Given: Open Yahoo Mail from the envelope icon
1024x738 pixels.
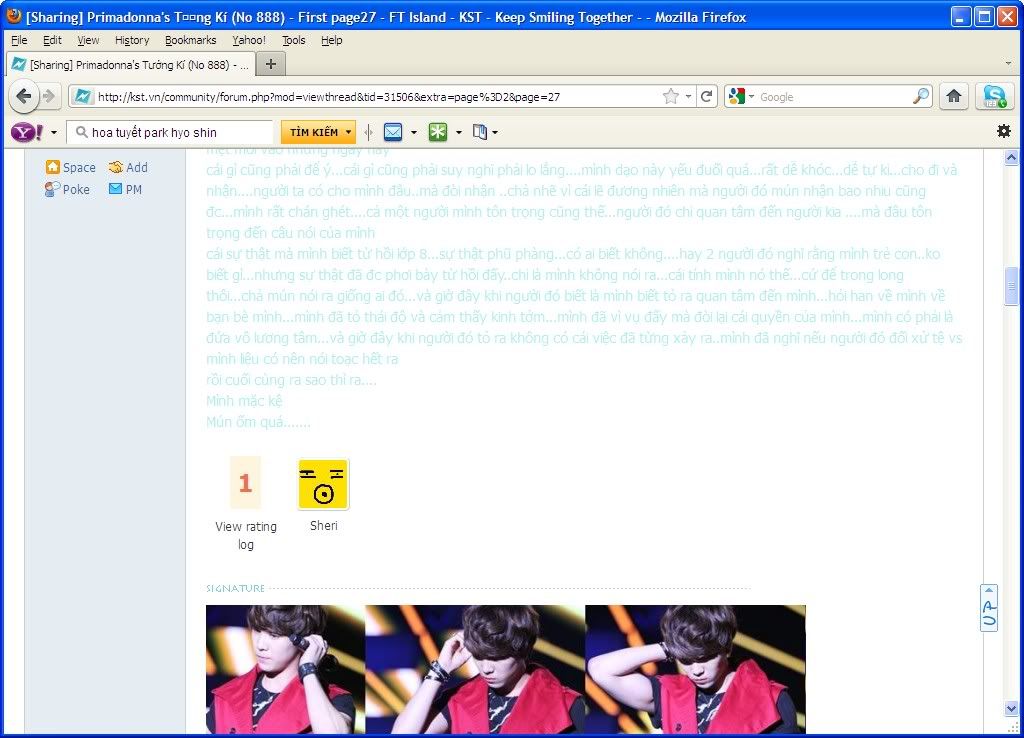Looking at the screenshot, I should click(392, 133).
